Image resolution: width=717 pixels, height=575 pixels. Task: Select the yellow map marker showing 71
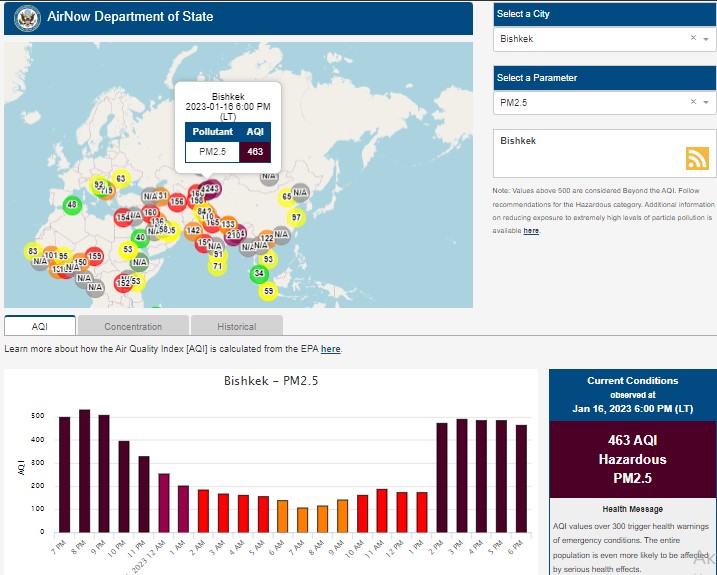[217, 266]
